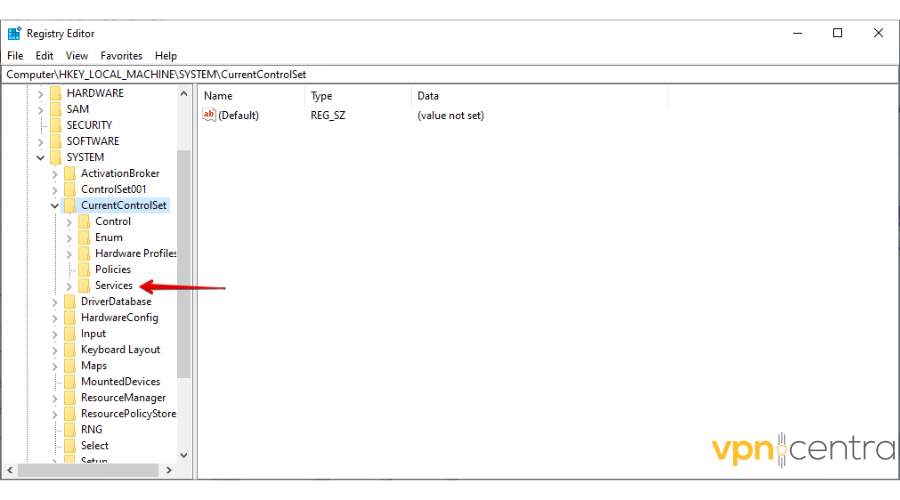Viewport: 900px width, 500px height.
Task: Click the tree scroll down arrow
Action: pos(184,455)
